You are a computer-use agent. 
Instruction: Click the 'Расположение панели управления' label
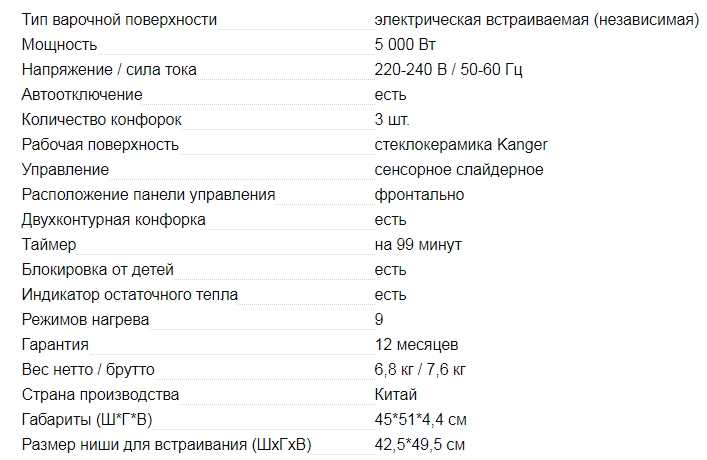click(148, 194)
